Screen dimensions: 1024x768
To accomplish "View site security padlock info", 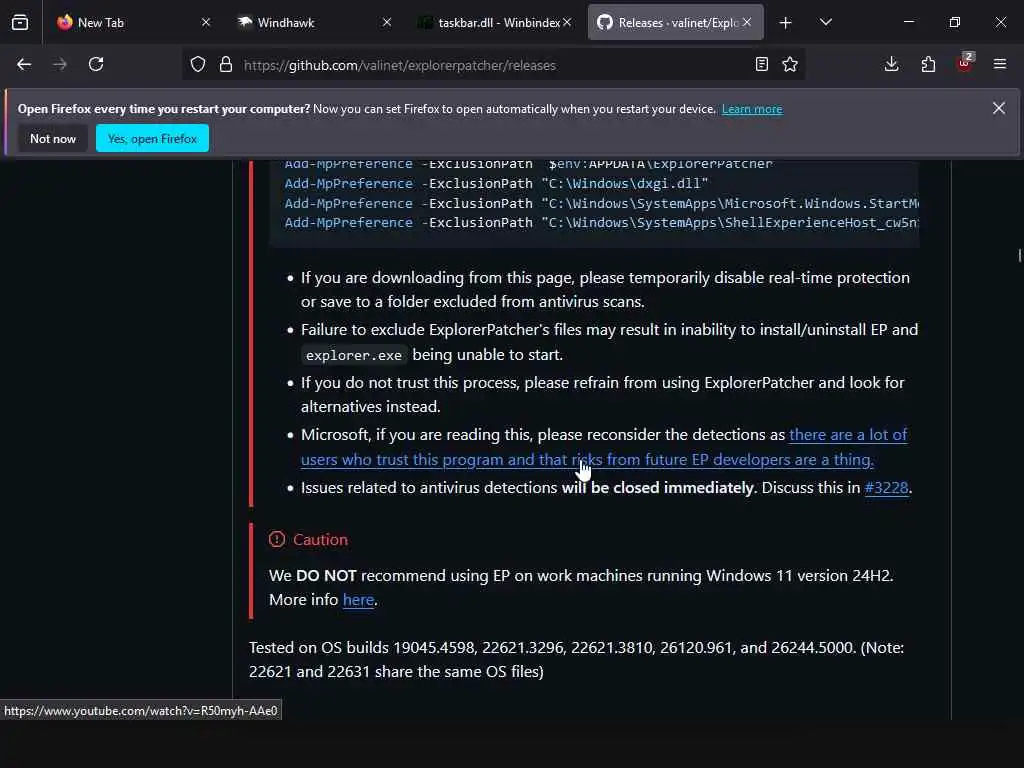I will click(226, 65).
